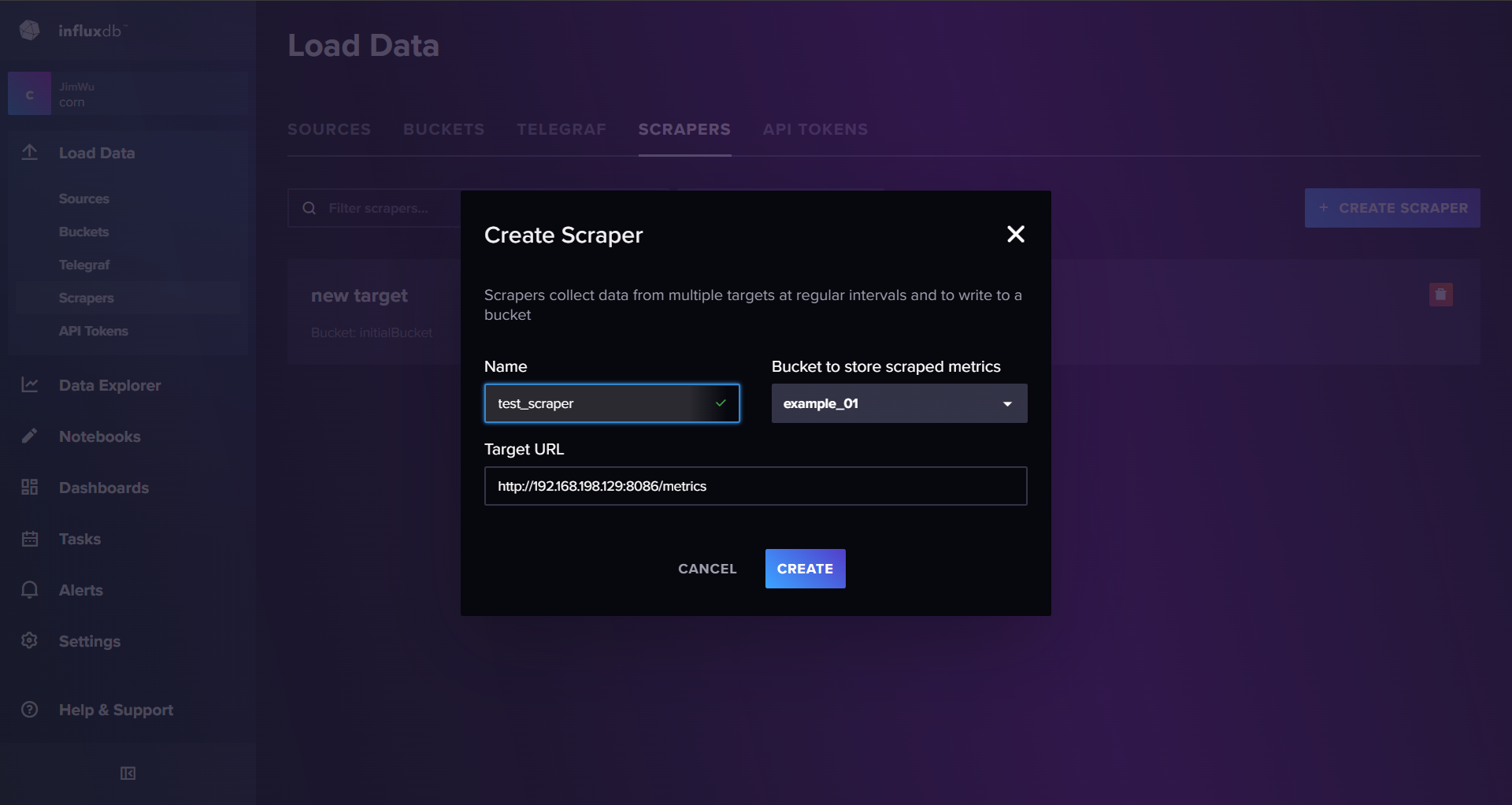Screen dimensions: 1512x805
Task: Click the Notebooks pencil icon
Action: 30,436
